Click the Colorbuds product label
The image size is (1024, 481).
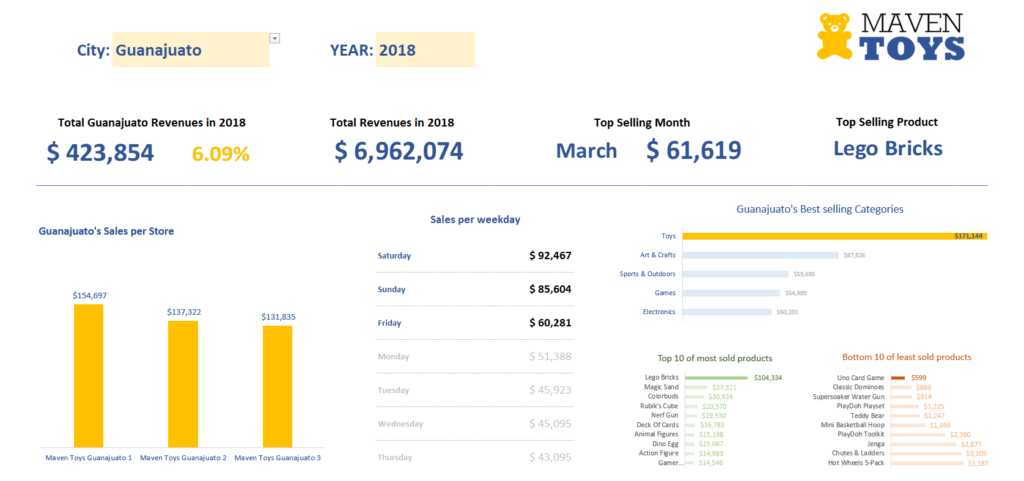point(663,396)
